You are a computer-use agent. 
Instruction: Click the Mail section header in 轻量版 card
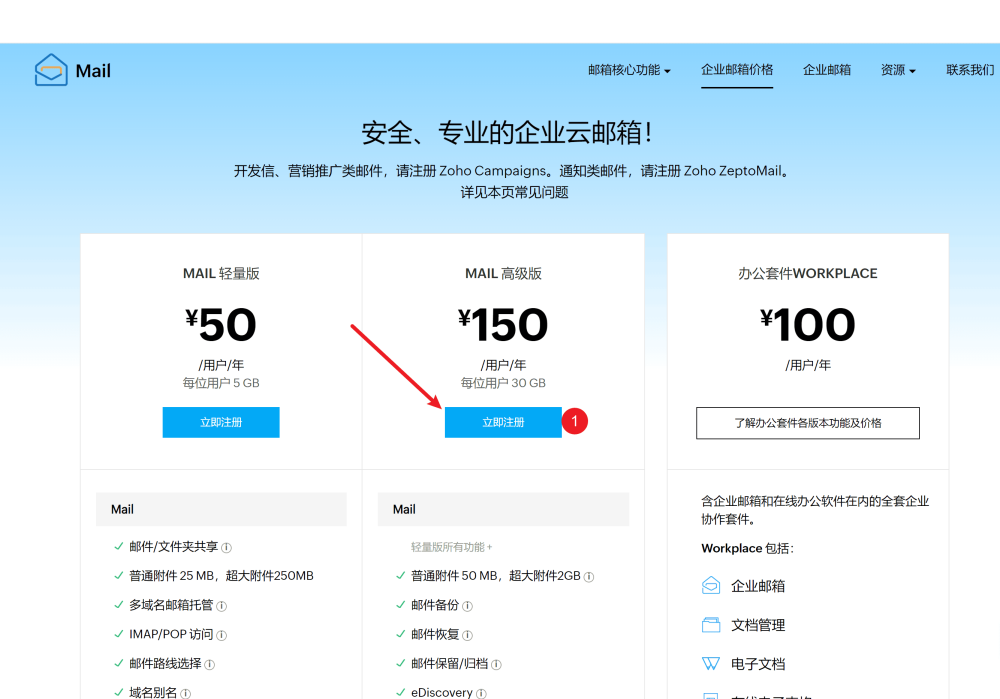(221, 509)
